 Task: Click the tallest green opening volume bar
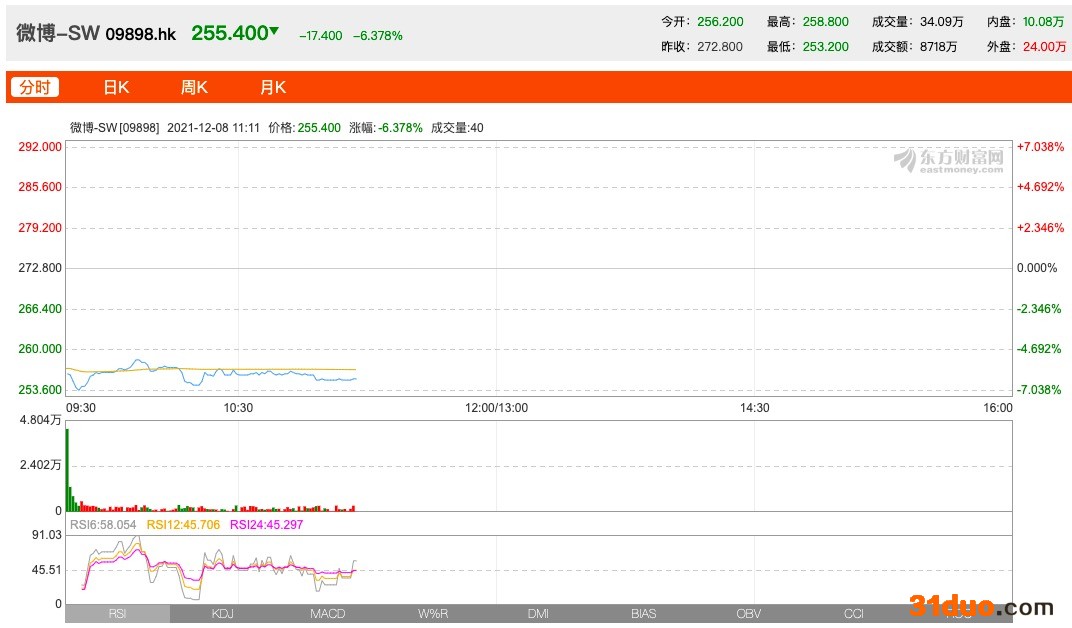(x=67, y=469)
